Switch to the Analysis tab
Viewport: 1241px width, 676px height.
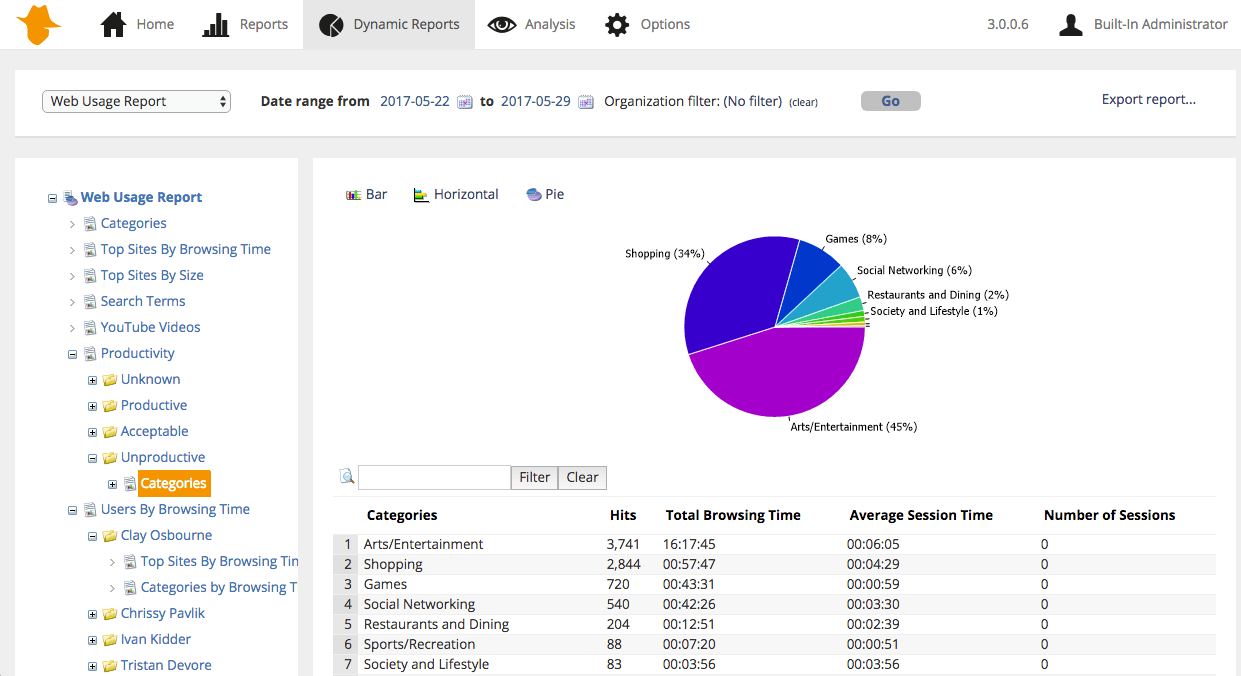pyautogui.click(x=531, y=24)
